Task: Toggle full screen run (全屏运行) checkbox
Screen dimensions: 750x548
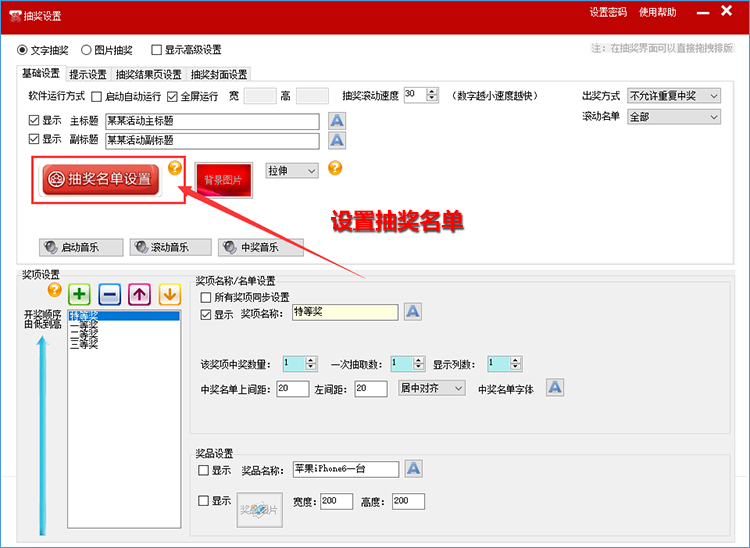Action: click(x=172, y=97)
